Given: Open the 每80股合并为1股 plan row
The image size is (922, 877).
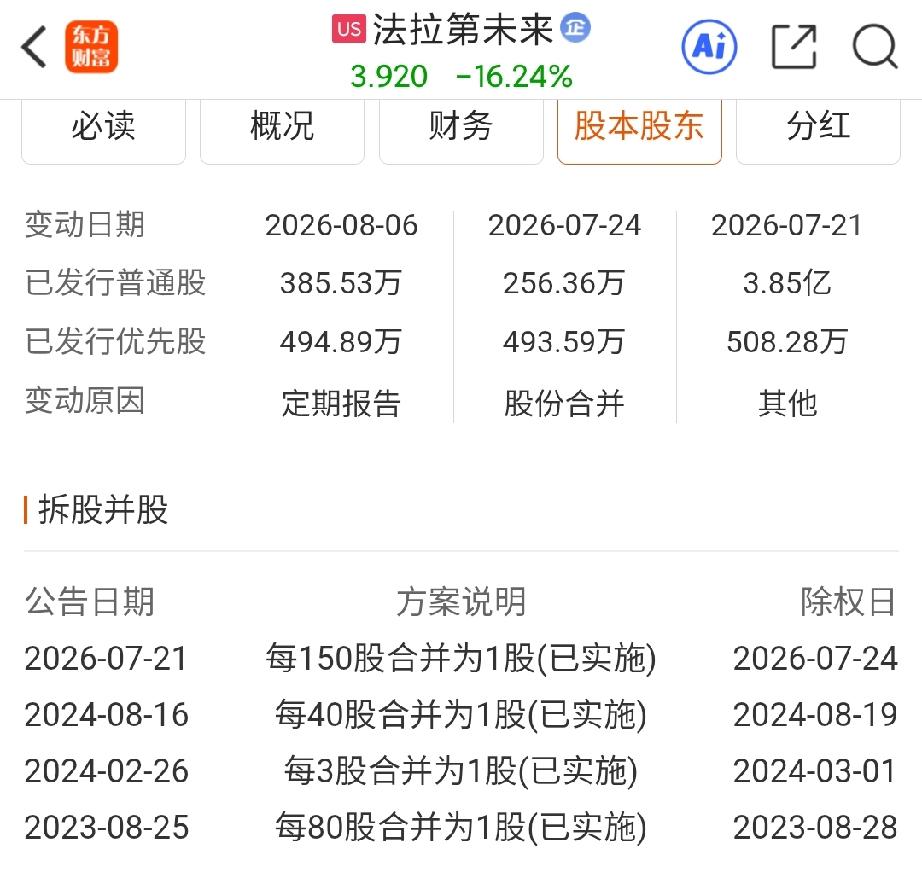Looking at the screenshot, I should (x=461, y=828).
